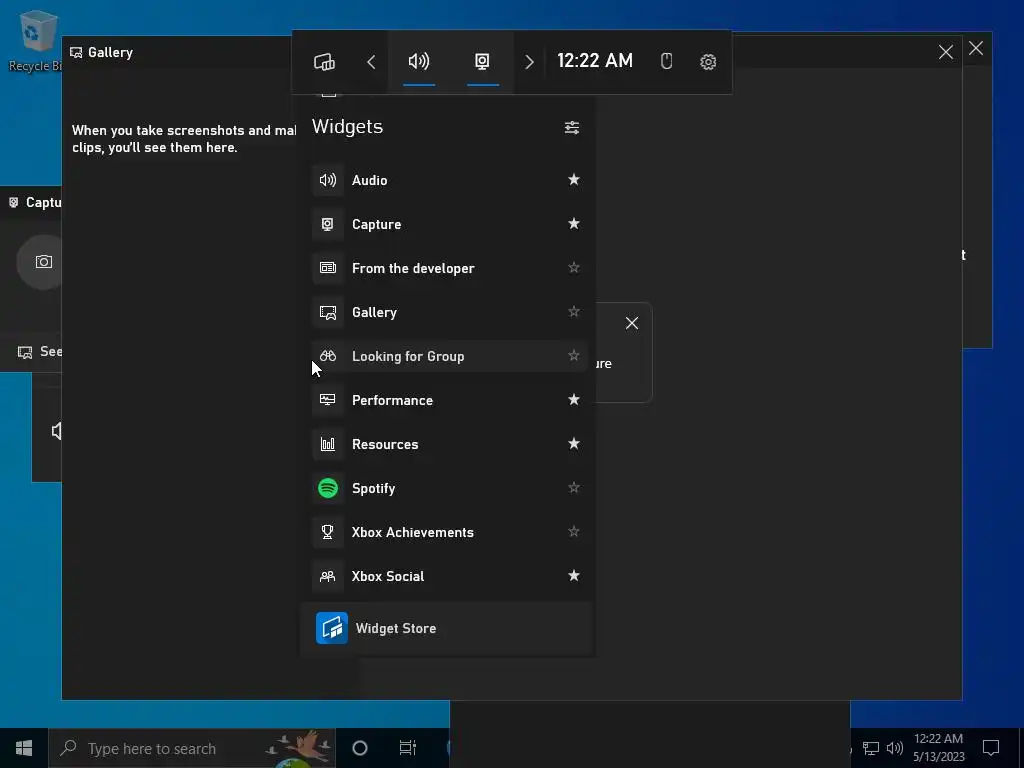This screenshot has height=768, width=1024.
Task: Open Game Bar settings gear
Action: click(708, 61)
